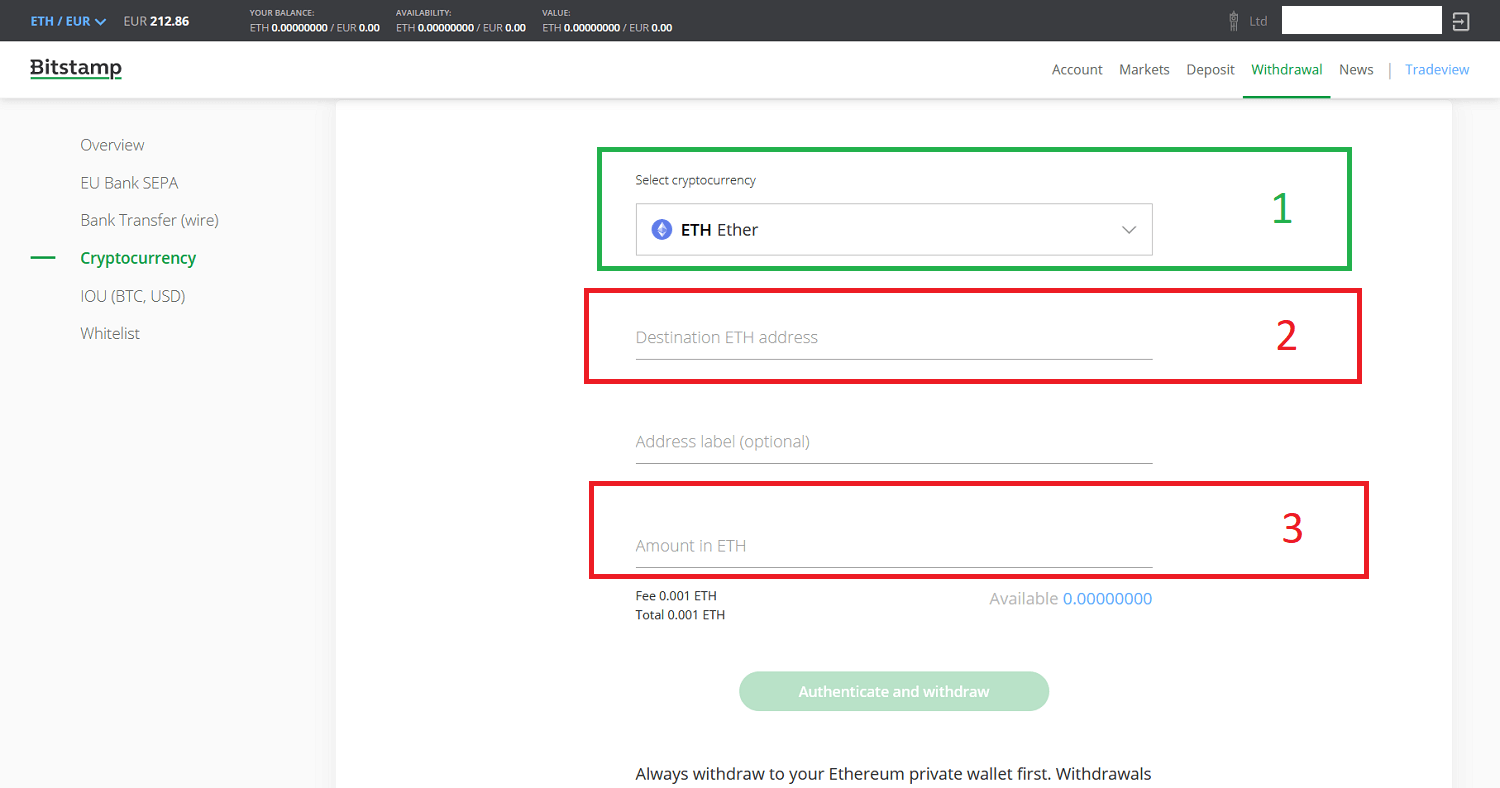Open IOU (BTC, USD) withdrawal option
This screenshot has width=1500, height=788.
[x=132, y=296]
